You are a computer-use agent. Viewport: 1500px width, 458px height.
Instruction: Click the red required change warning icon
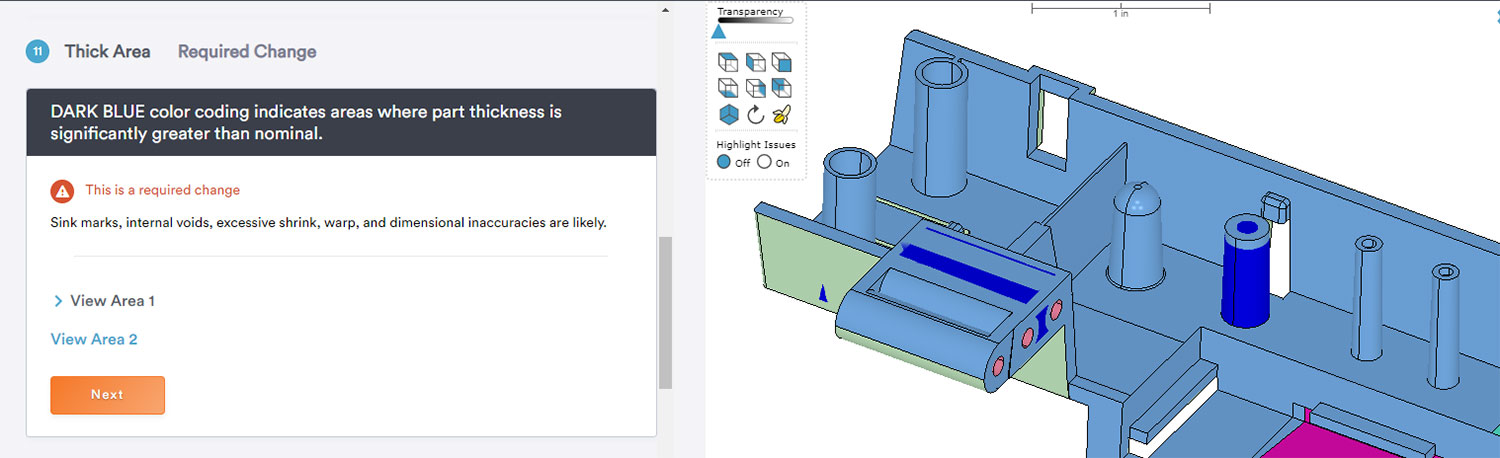(62, 191)
